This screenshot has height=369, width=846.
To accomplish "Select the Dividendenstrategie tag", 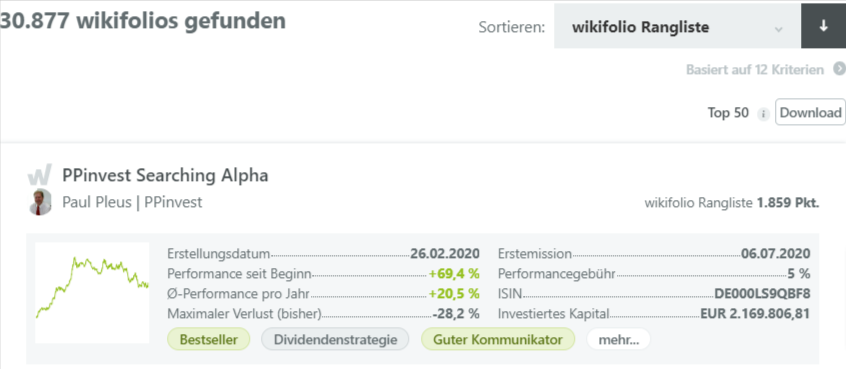I will coord(335,339).
